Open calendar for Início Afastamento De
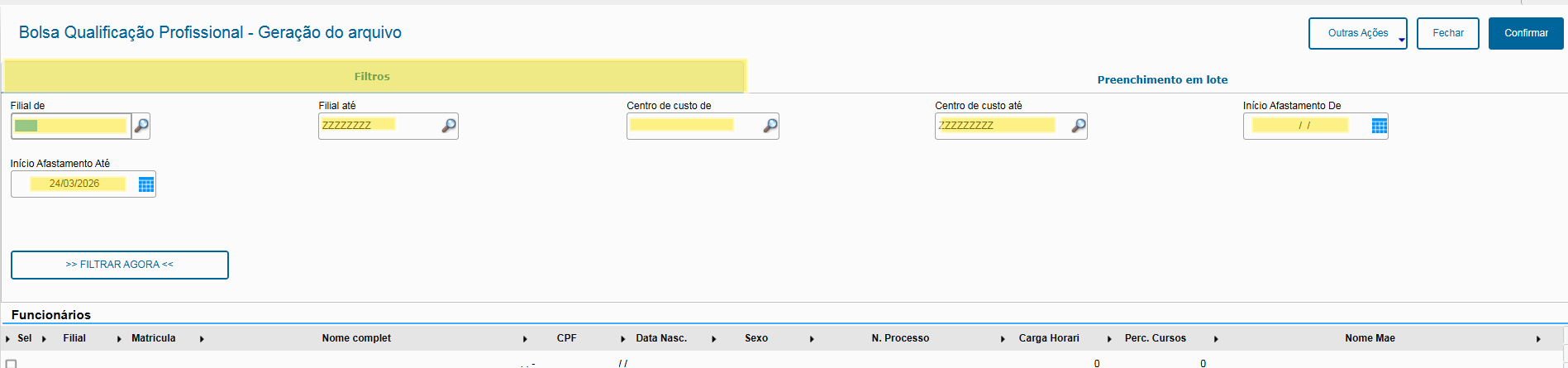The height and width of the screenshot is (368, 1568). 1379,126
